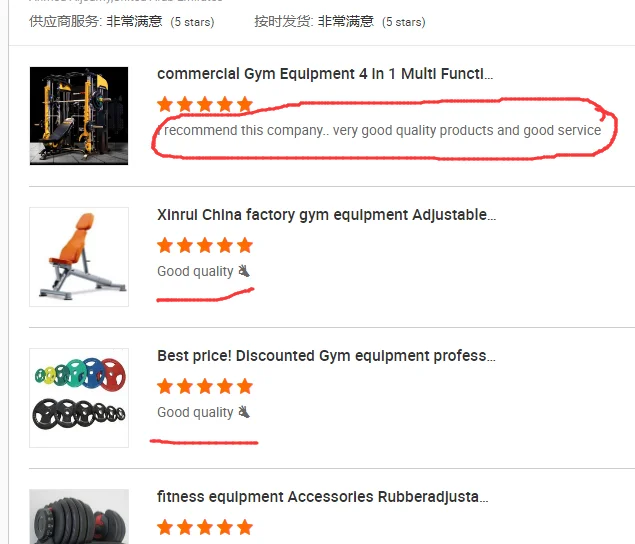Click third star of Xinrui bench rating

click(x=205, y=245)
